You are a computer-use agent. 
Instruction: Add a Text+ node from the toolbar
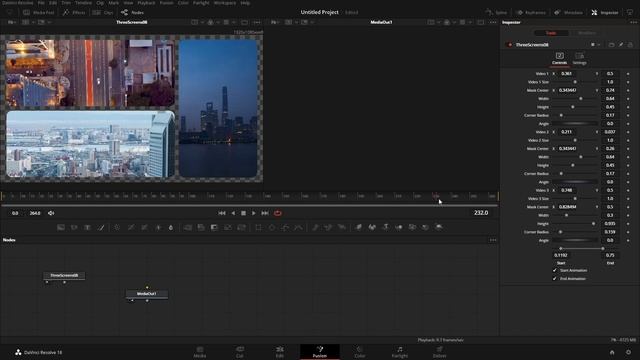click(87, 227)
